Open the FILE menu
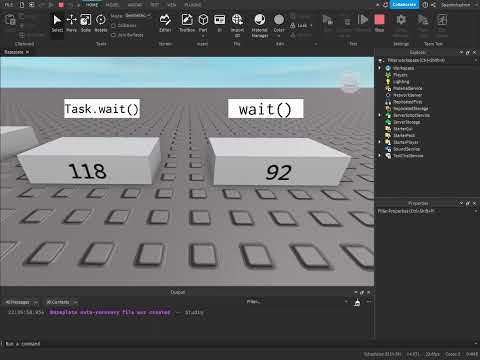 pyautogui.click(x=9, y=5)
